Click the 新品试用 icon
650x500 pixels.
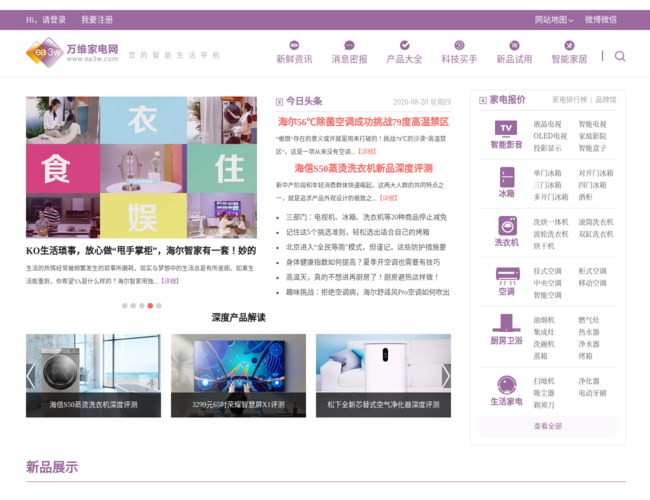[514, 45]
